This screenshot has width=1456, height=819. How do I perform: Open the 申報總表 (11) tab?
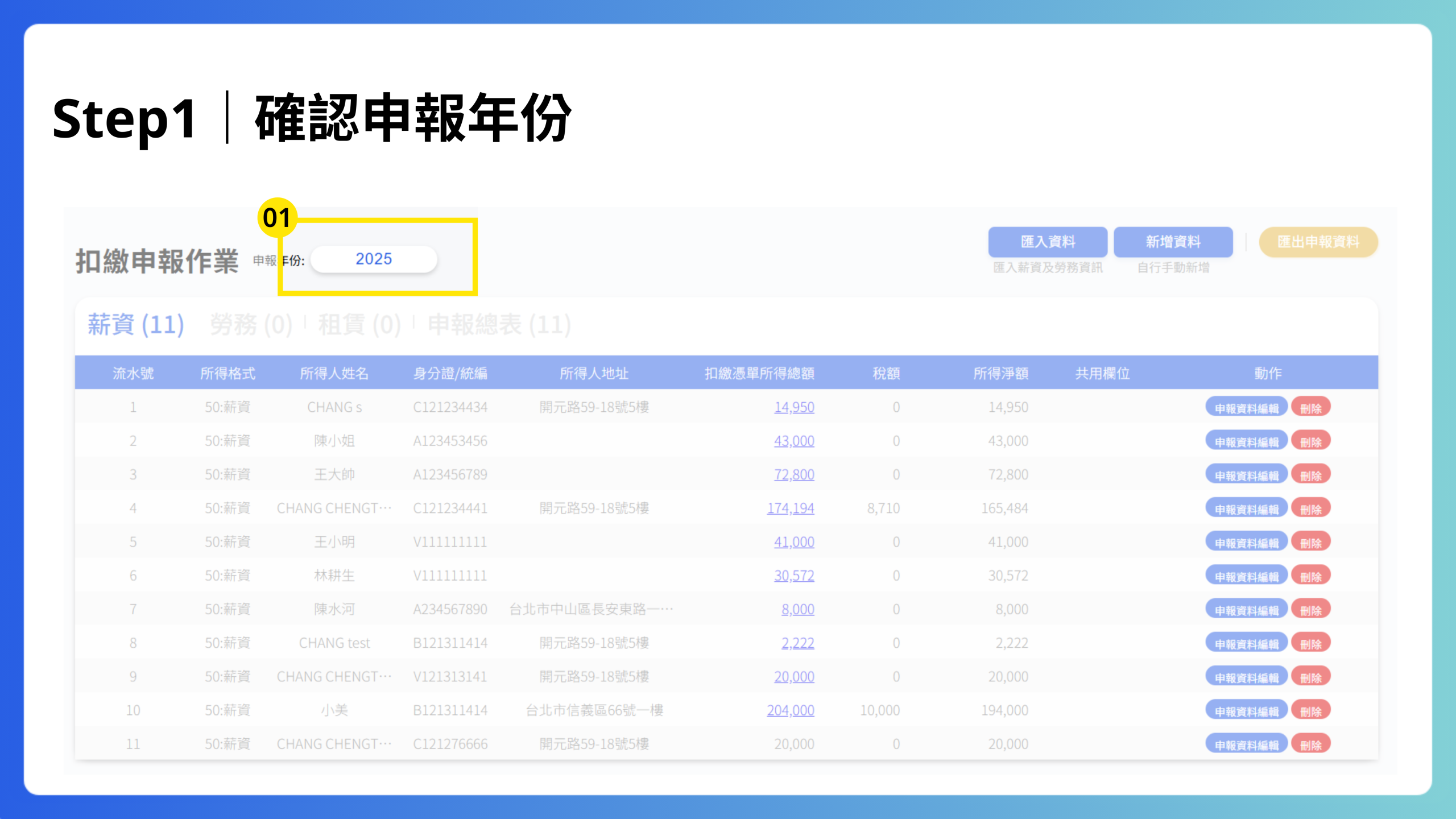click(499, 325)
